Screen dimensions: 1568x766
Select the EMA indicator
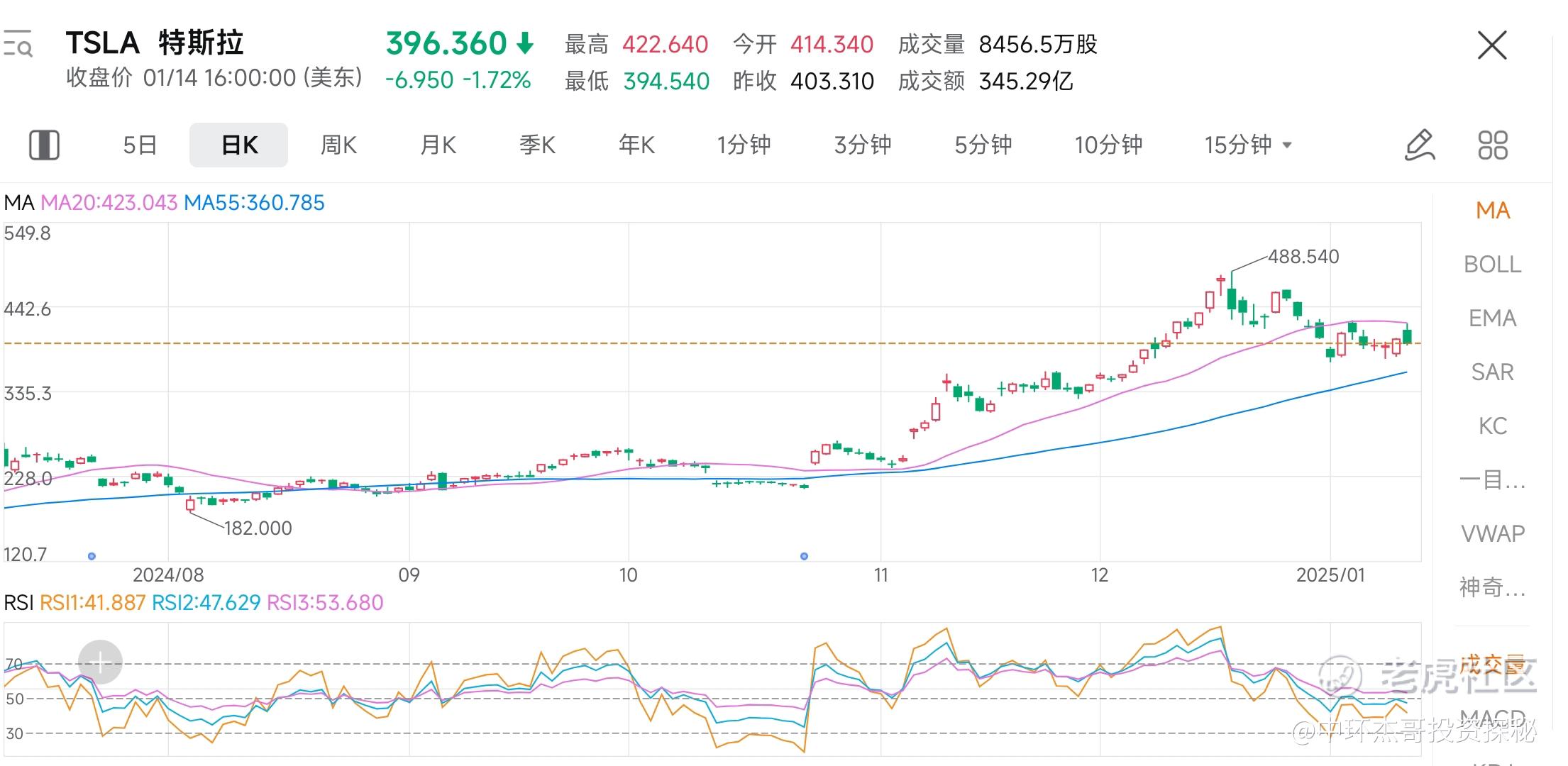click(1493, 318)
